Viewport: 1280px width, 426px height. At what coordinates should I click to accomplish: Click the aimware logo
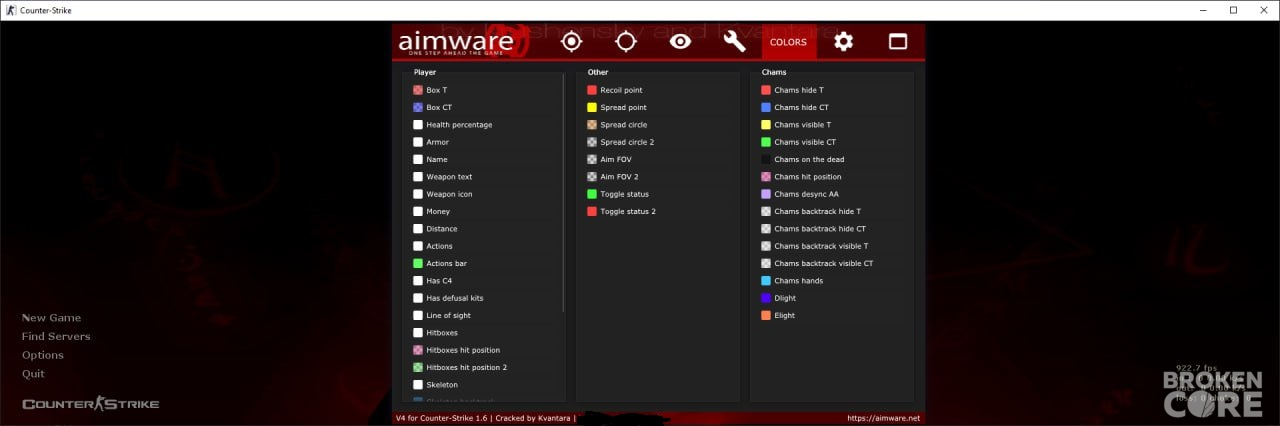(x=456, y=42)
